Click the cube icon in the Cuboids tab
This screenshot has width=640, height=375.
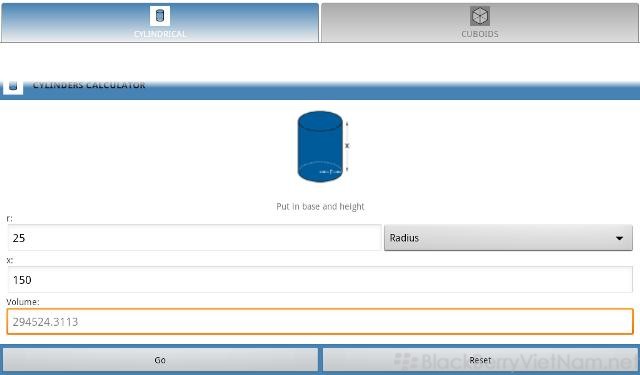coord(480,16)
